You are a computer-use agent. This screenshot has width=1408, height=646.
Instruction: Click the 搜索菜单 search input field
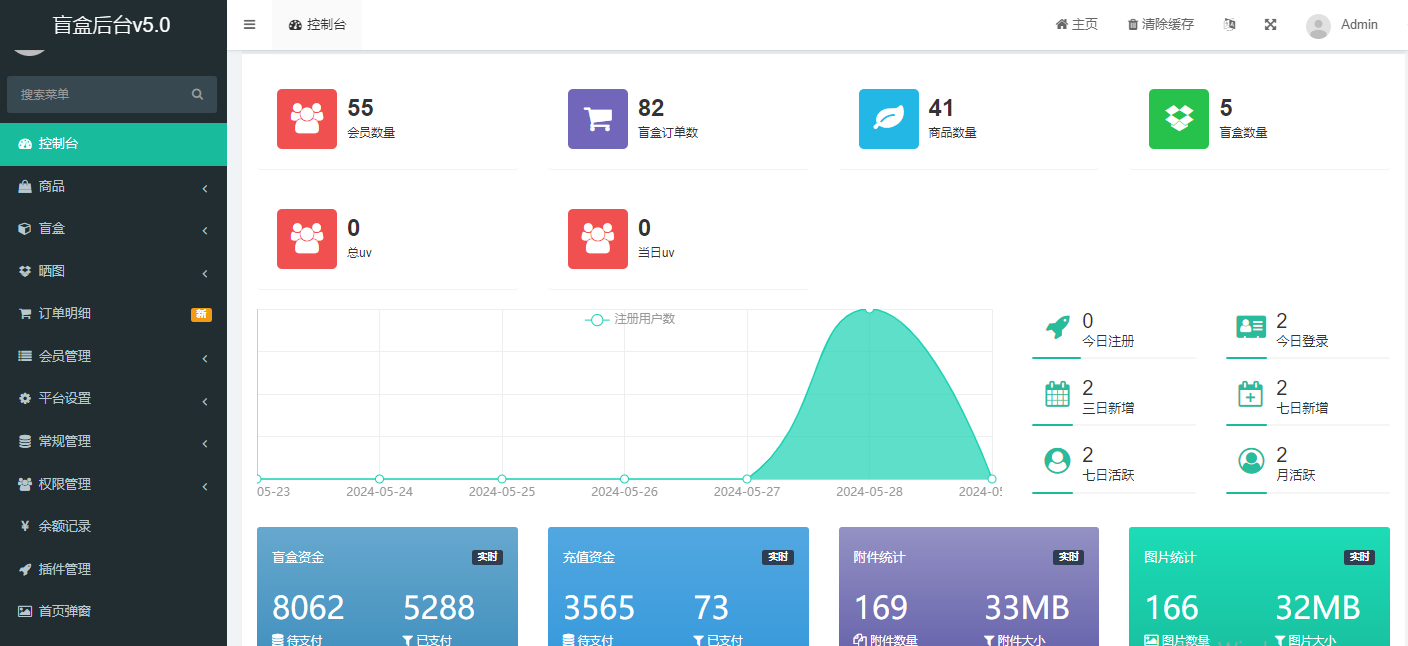pyautogui.click(x=100, y=94)
